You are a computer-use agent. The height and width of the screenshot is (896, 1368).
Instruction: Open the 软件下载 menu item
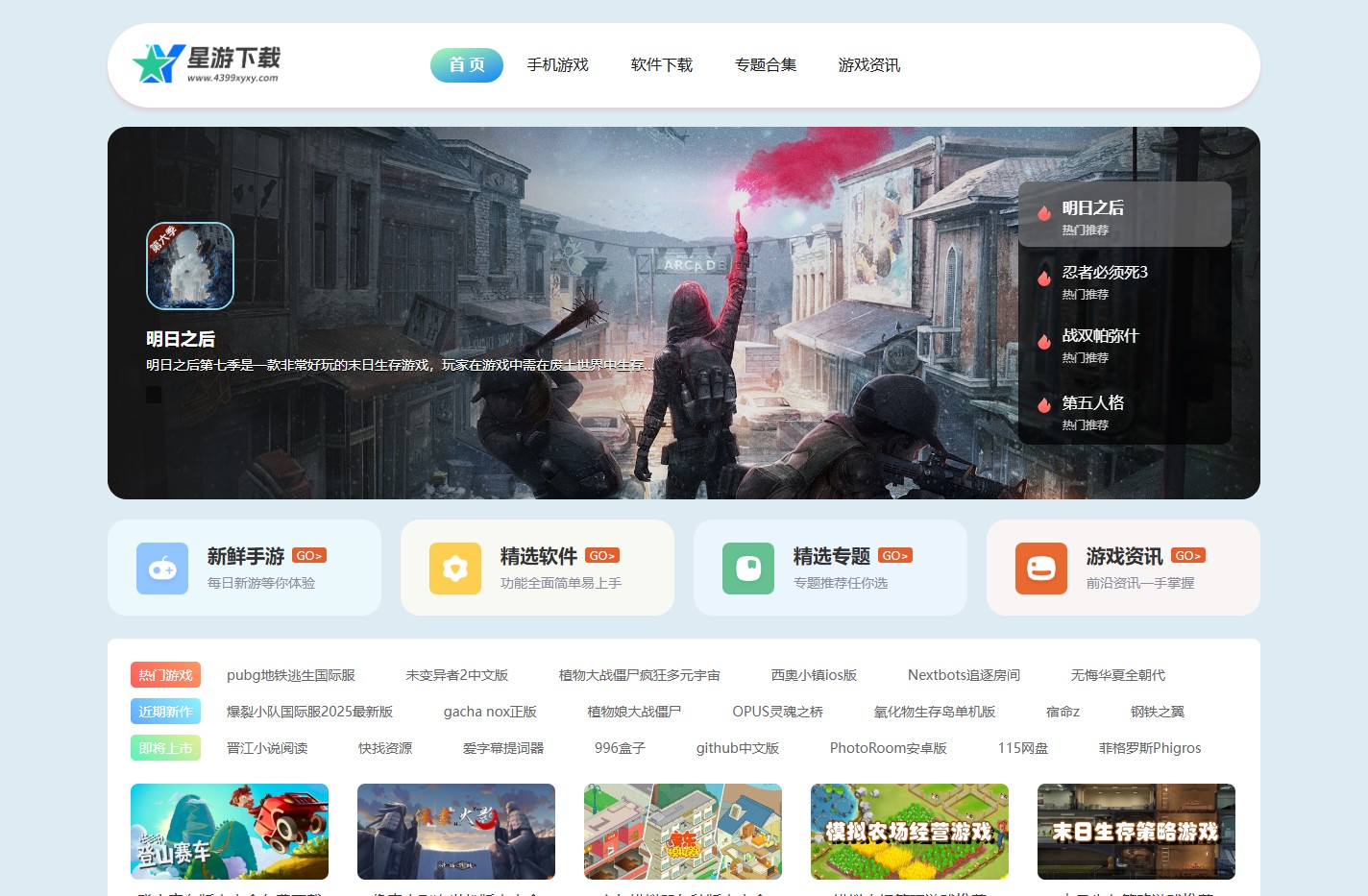click(662, 65)
